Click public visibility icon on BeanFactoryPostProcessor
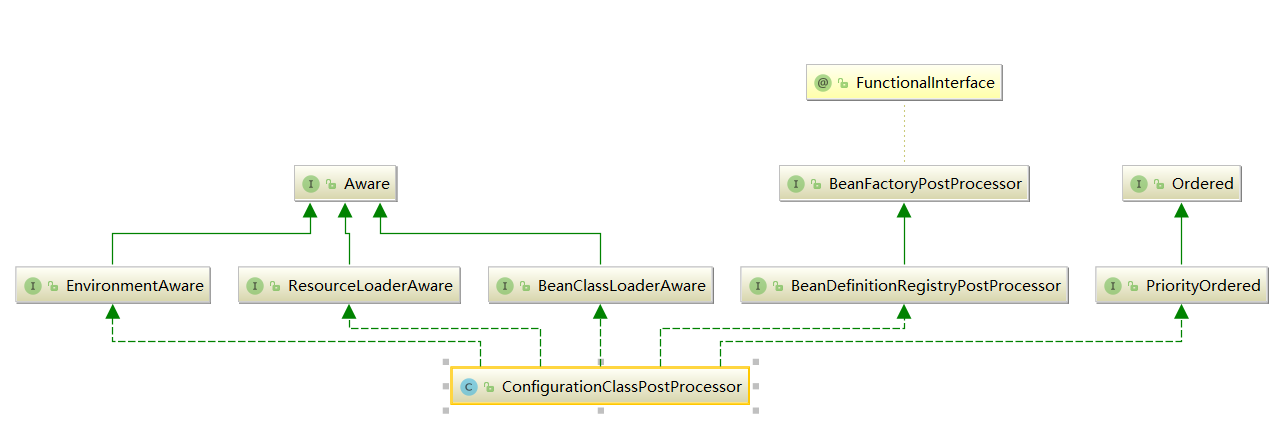The height and width of the screenshot is (423, 1288). 816,185
